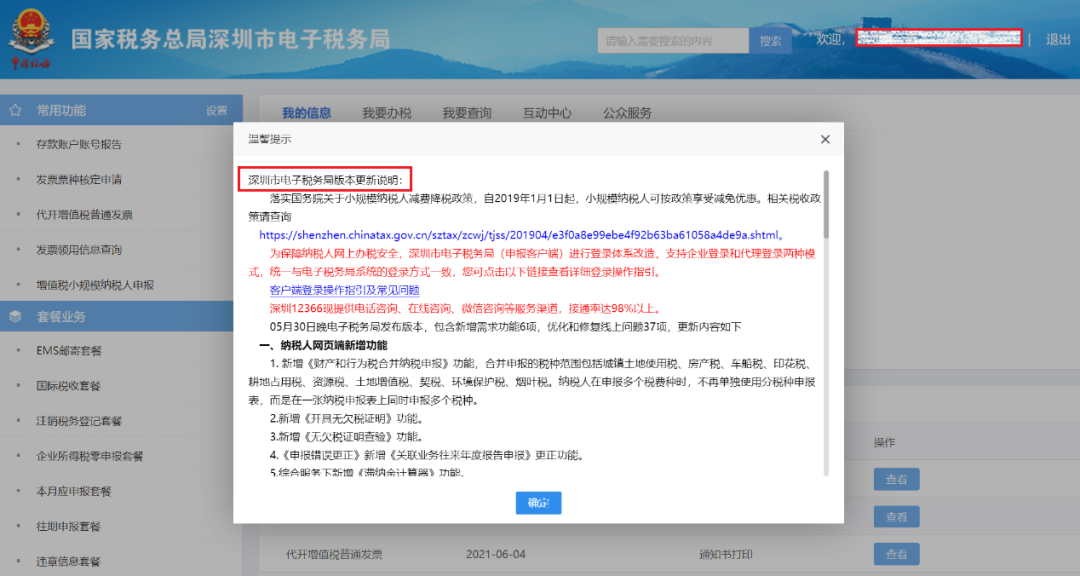The height and width of the screenshot is (576, 1080).
Task: Click the 操作 column header
Action: pos(884,442)
